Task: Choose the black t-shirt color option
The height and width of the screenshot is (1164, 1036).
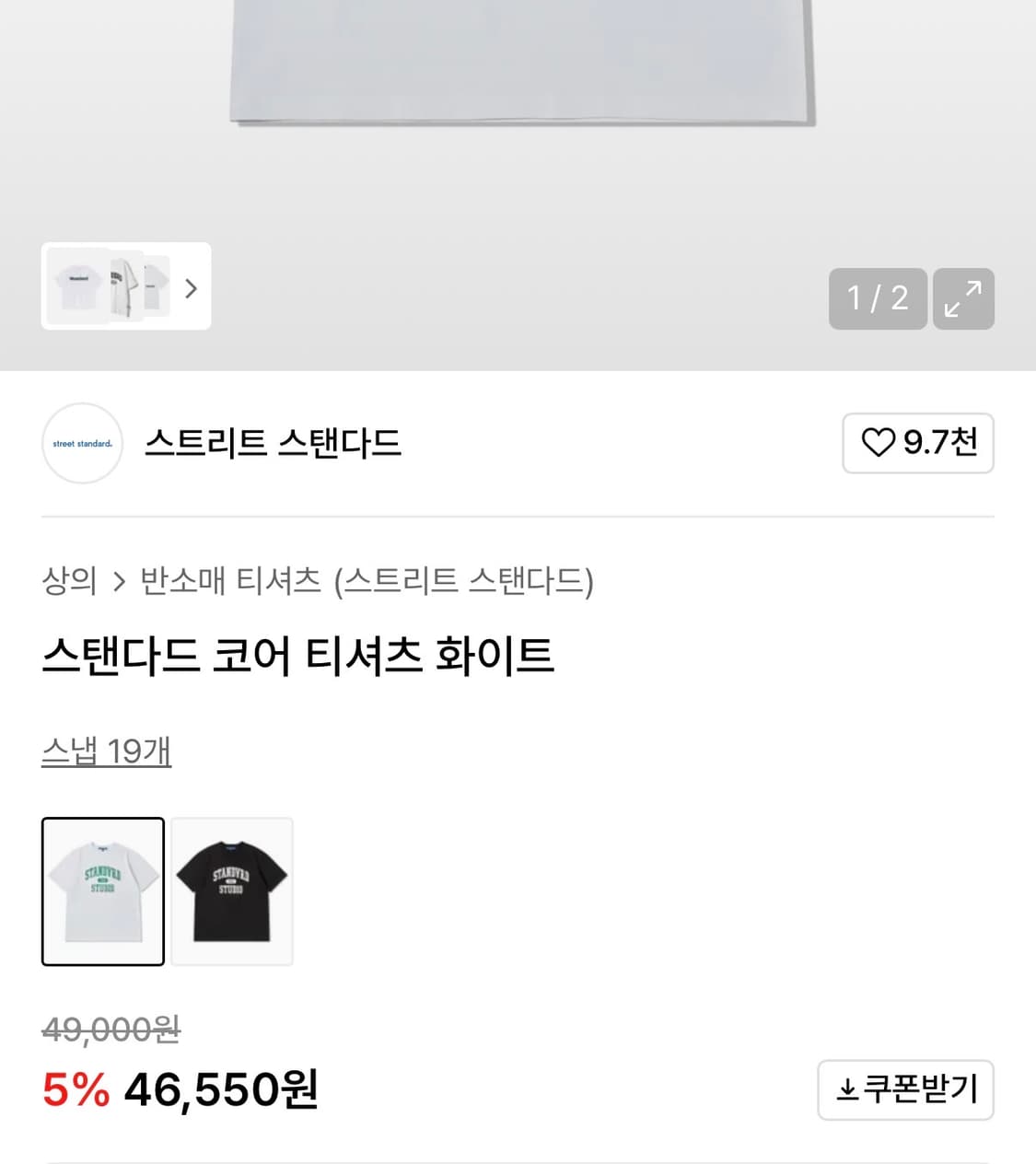Action: pyautogui.click(x=232, y=890)
